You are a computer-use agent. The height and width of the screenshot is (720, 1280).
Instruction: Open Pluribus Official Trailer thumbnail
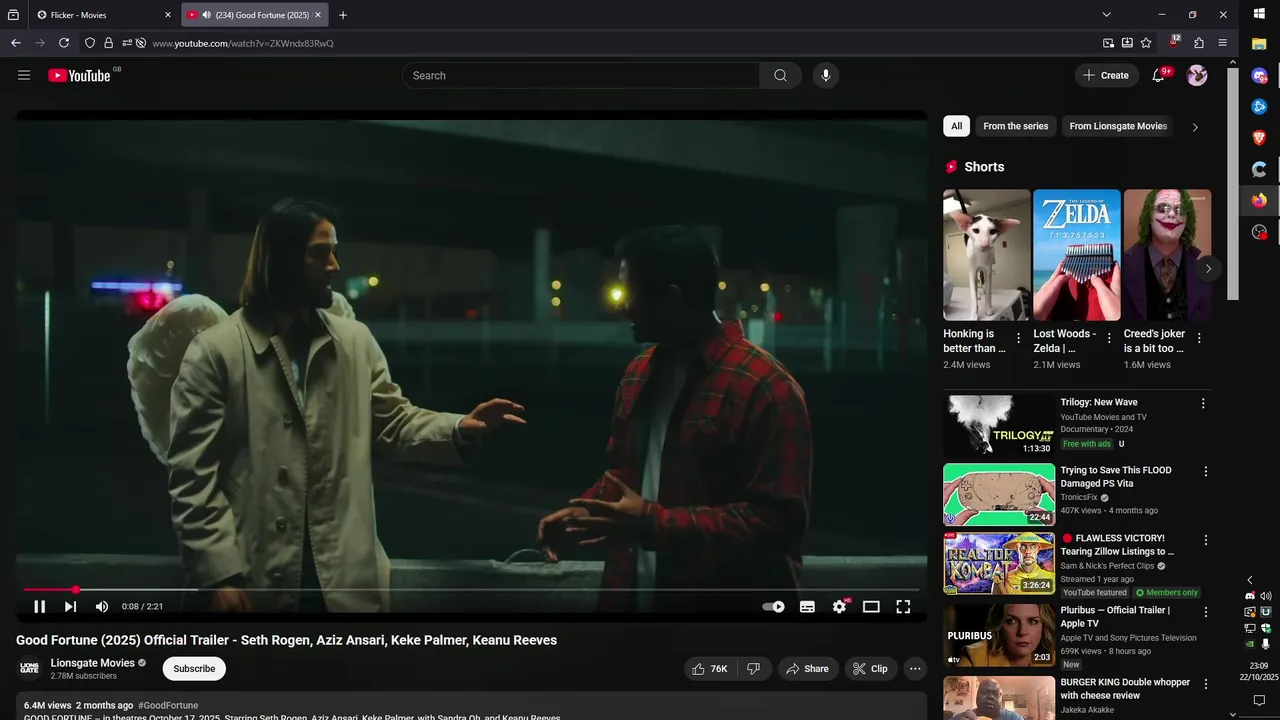click(x=999, y=635)
